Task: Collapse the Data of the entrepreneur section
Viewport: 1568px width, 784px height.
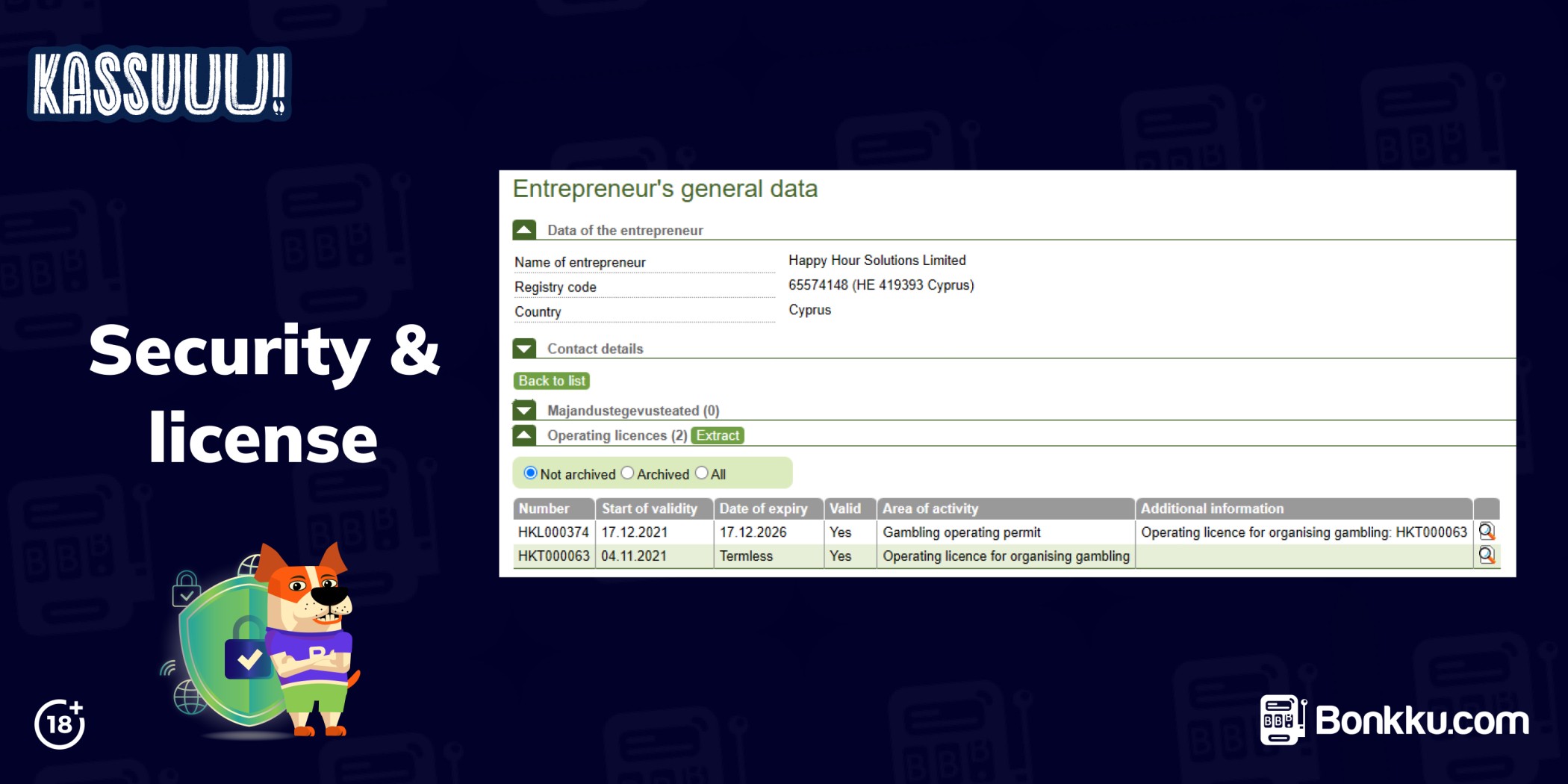Action: [x=524, y=230]
